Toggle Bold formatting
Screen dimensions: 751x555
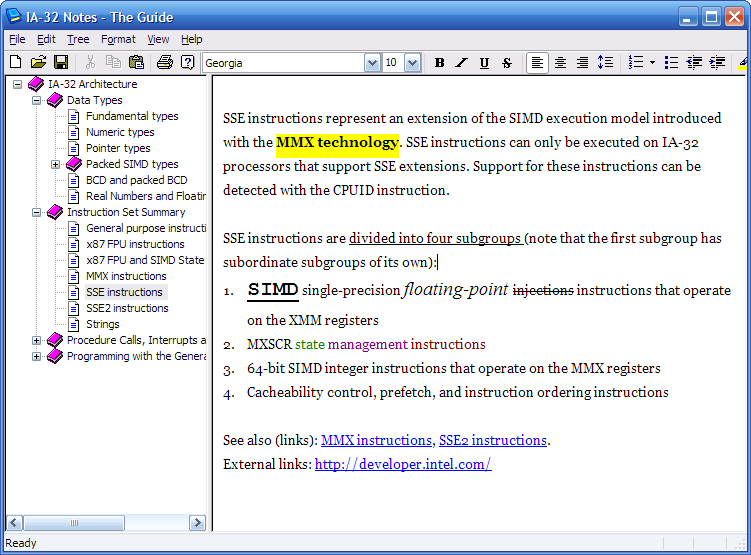[439, 63]
